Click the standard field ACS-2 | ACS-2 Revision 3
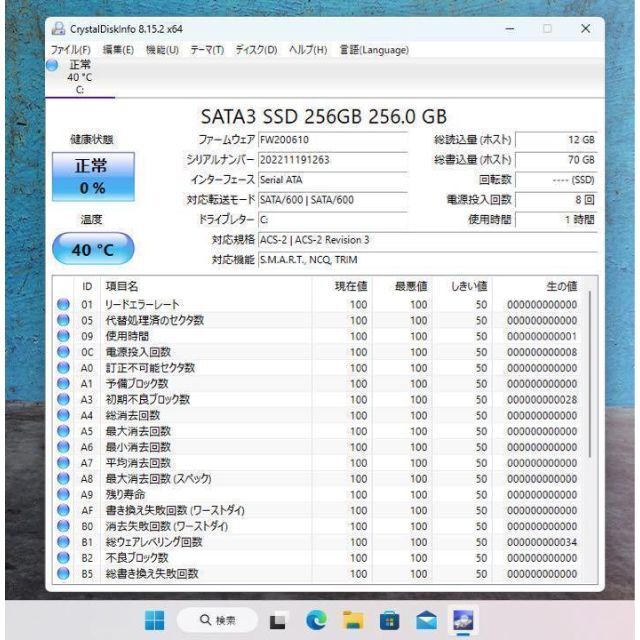The height and width of the screenshot is (640, 640). [428, 240]
